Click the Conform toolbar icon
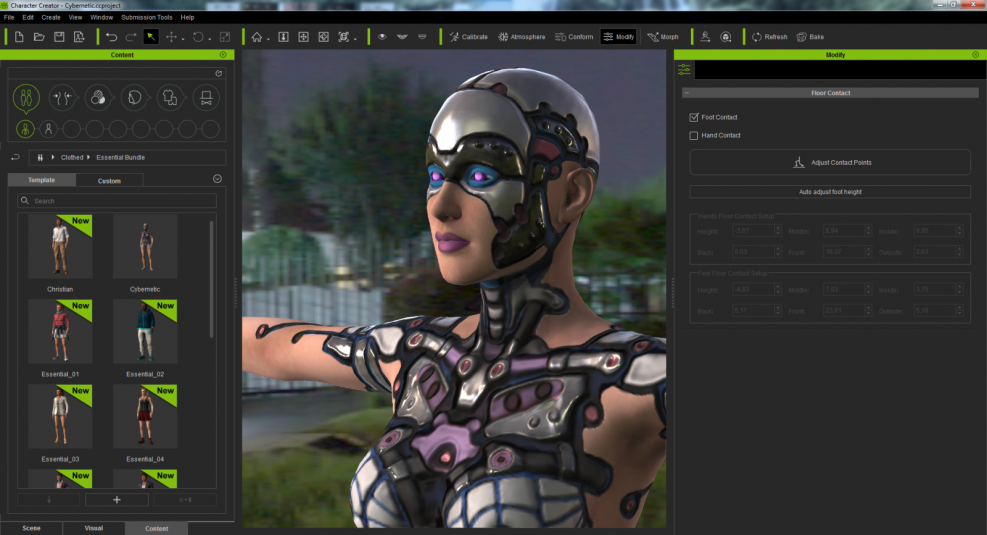This screenshot has height=535, width=987. (574, 37)
